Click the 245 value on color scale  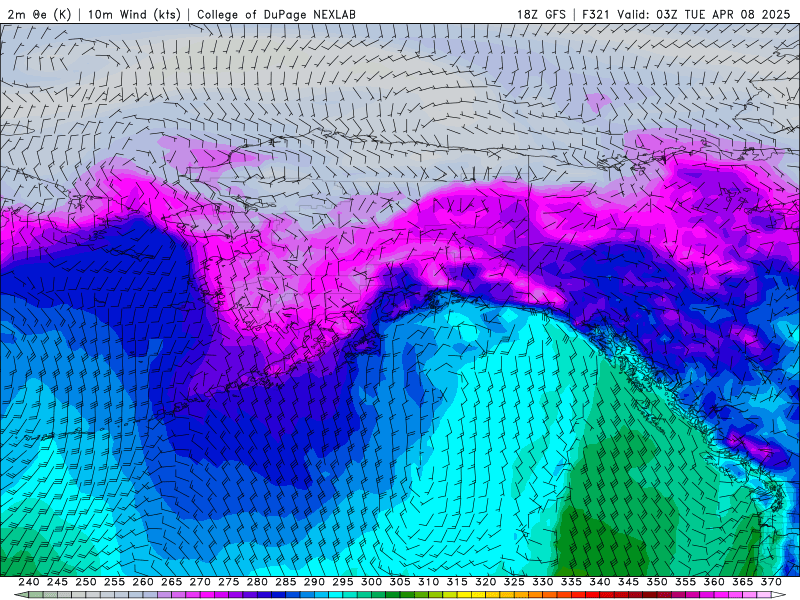click(x=57, y=582)
